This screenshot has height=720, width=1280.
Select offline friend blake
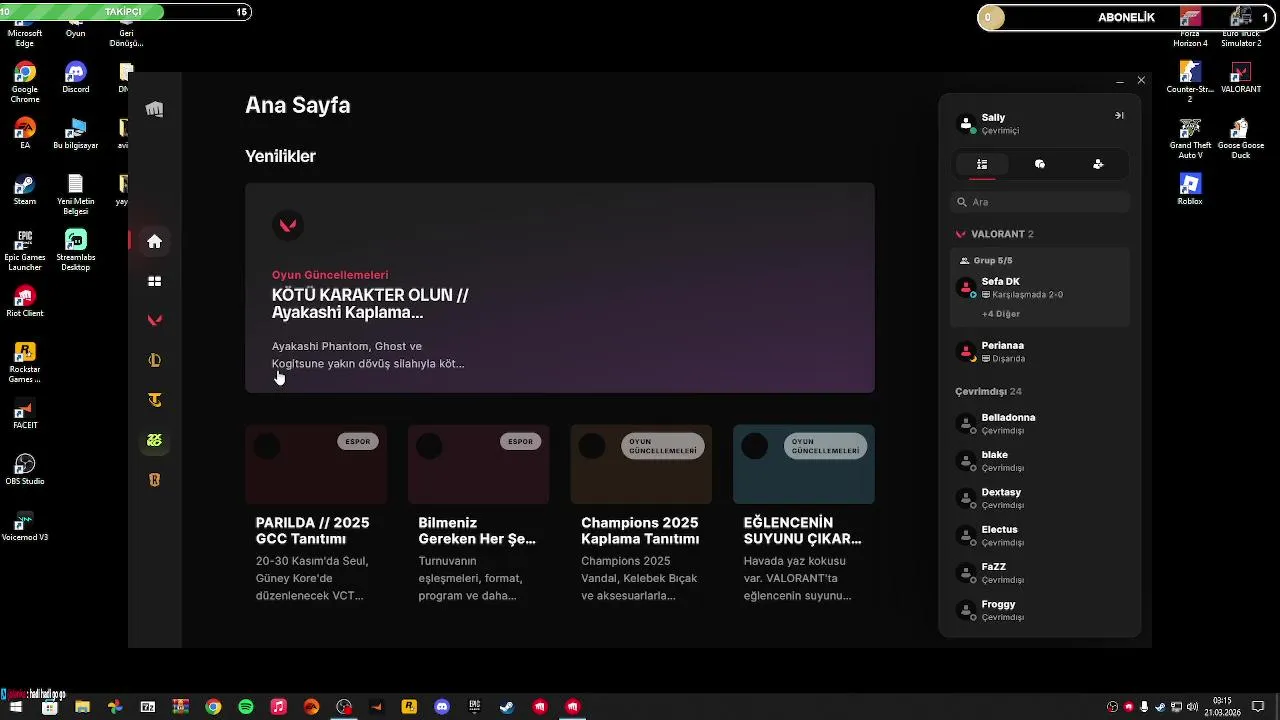(1040, 461)
